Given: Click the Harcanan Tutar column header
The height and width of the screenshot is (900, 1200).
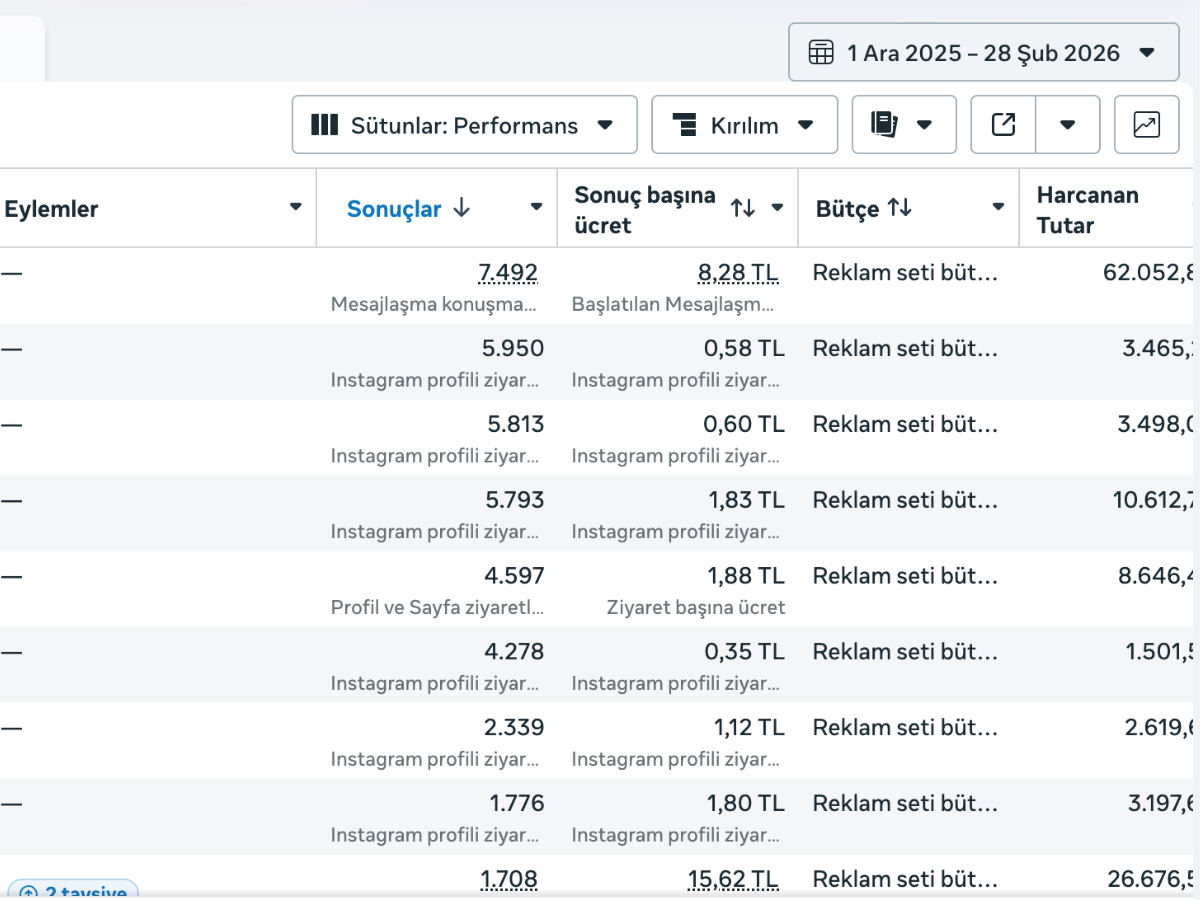Looking at the screenshot, I should [x=1087, y=209].
